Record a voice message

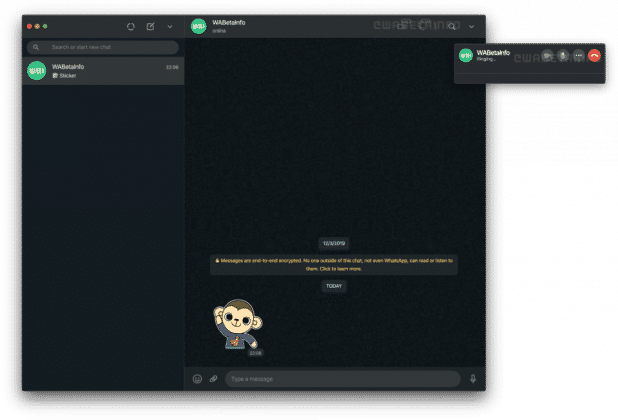point(472,379)
